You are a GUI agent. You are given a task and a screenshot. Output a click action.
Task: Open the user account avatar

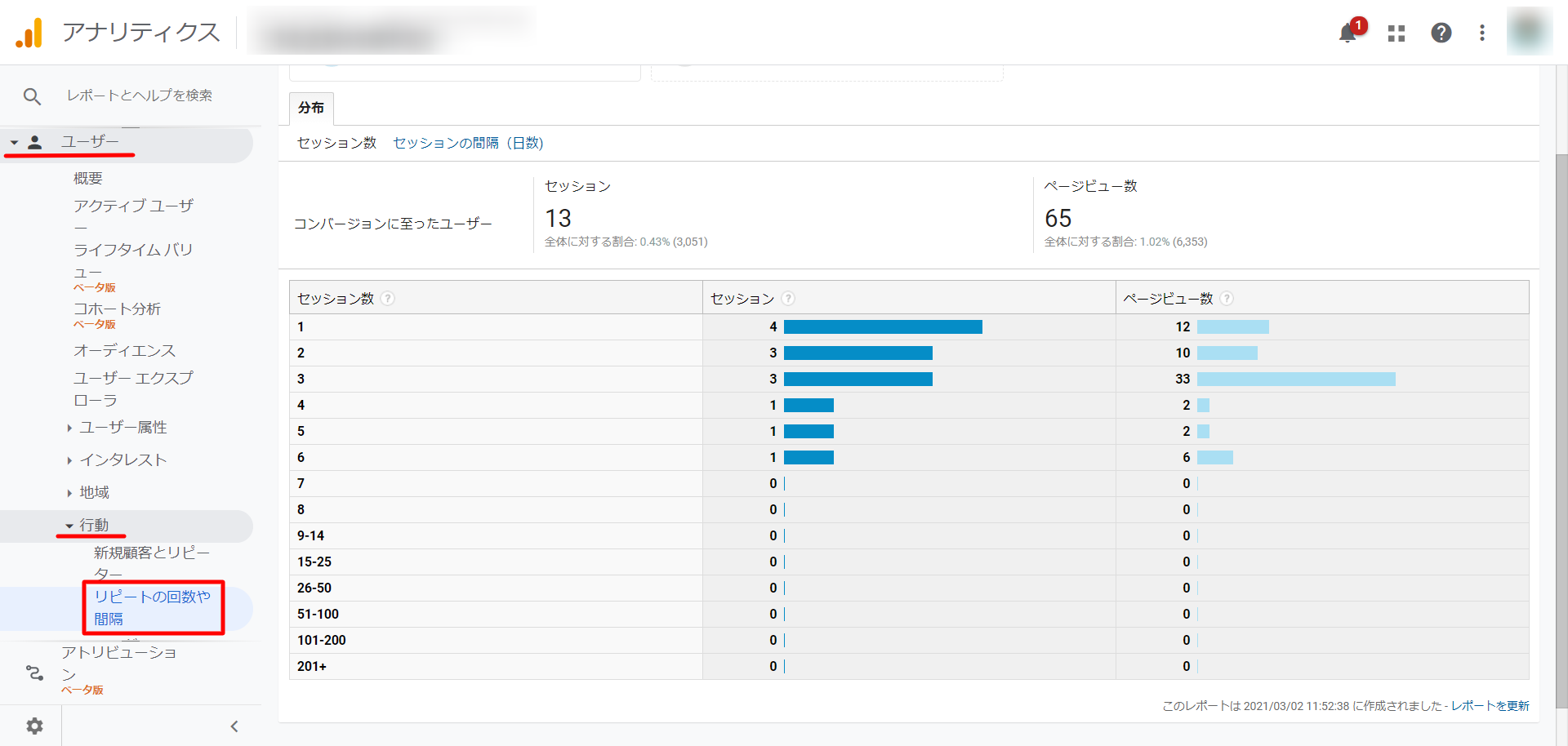tap(1528, 32)
